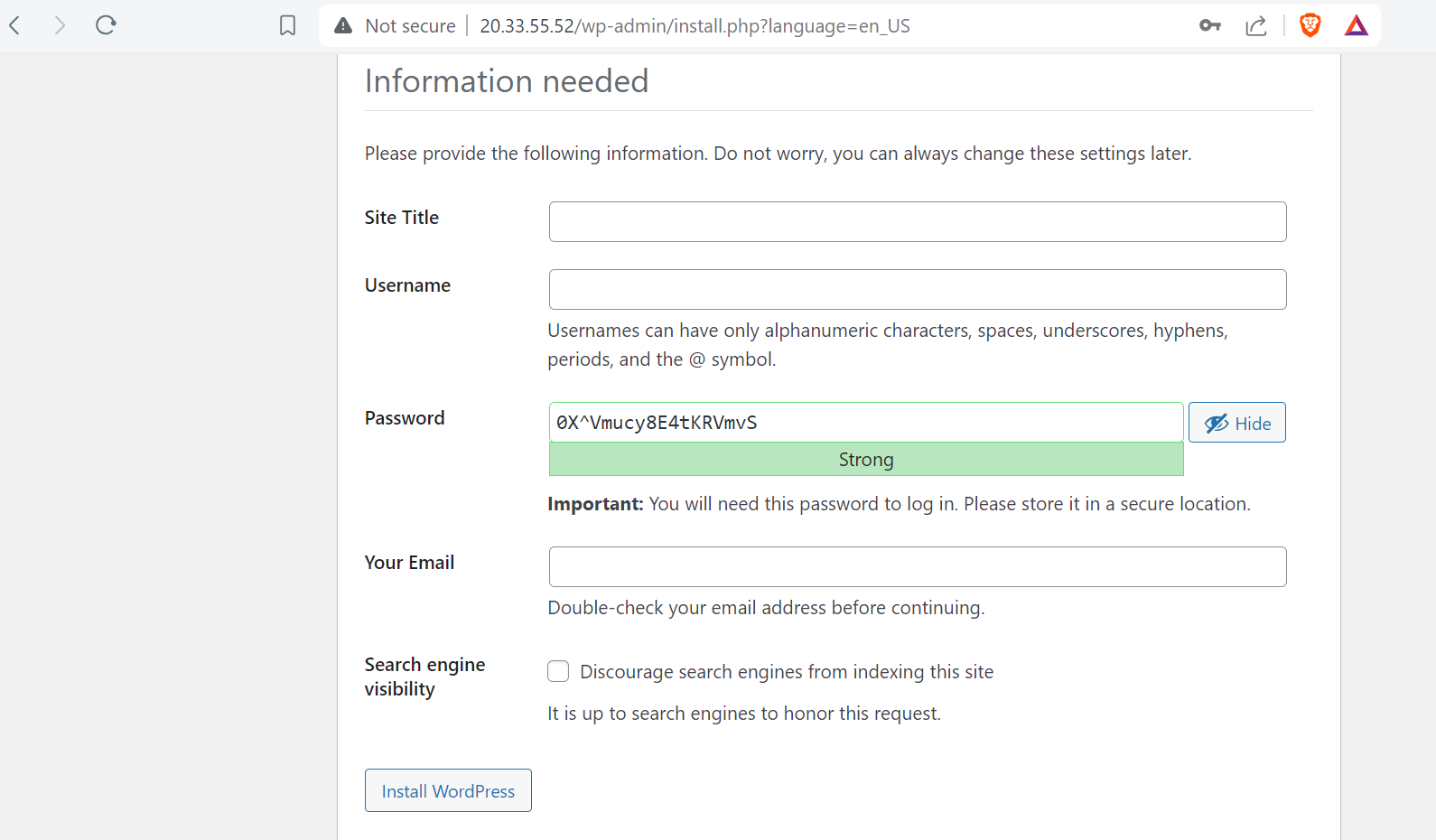This screenshot has width=1436, height=840.
Task: Click the Strong password strength meter
Action: [x=865, y=460]
